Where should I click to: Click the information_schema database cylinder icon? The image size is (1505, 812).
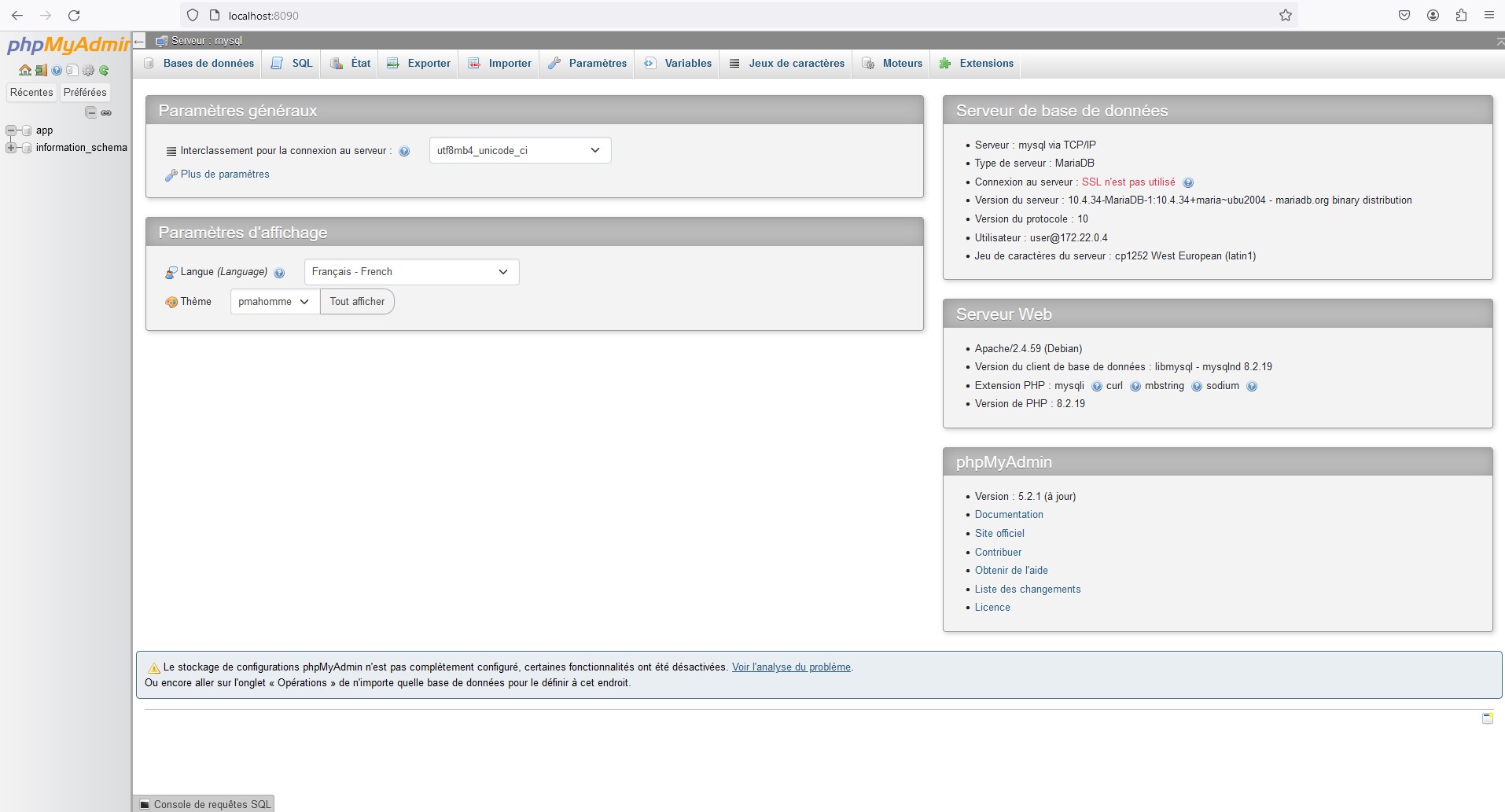[x=27, y=148]
